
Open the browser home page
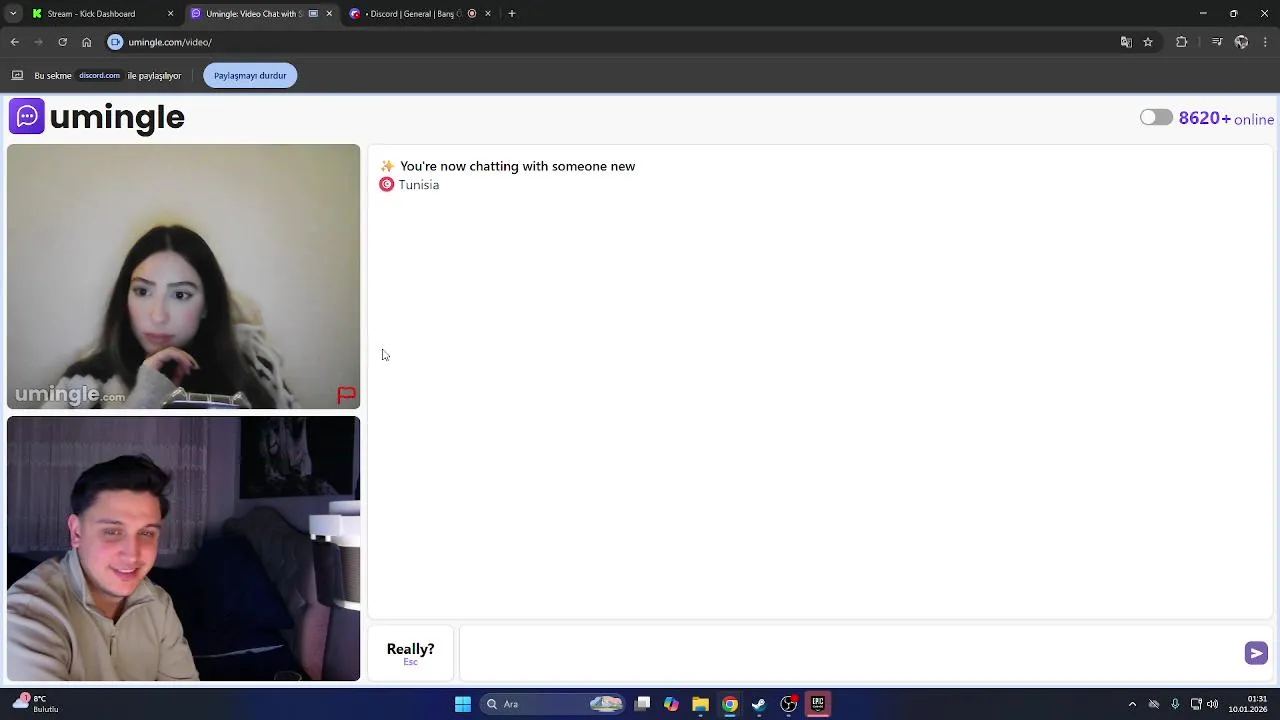pos(86,42)
